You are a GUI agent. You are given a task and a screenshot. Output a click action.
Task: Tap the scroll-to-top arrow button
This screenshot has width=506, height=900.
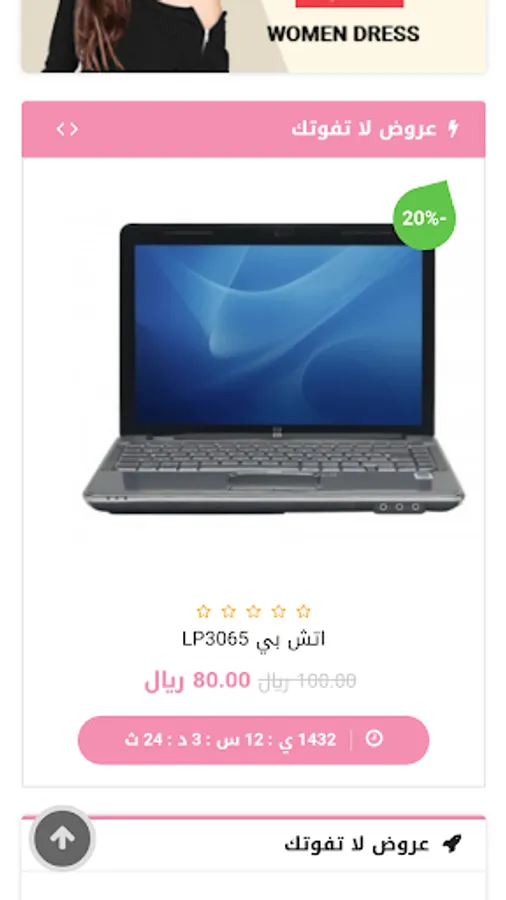tap(63, 840)
